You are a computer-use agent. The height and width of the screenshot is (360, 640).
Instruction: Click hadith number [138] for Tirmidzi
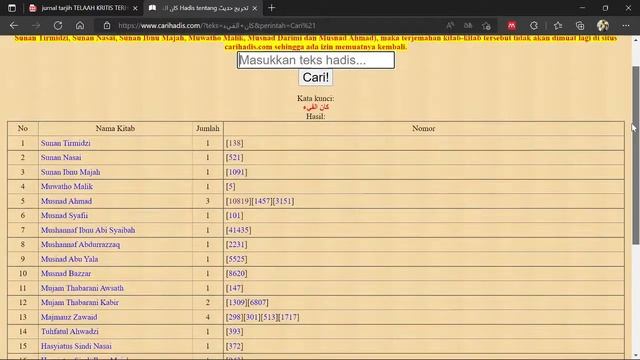pos(234,143)
